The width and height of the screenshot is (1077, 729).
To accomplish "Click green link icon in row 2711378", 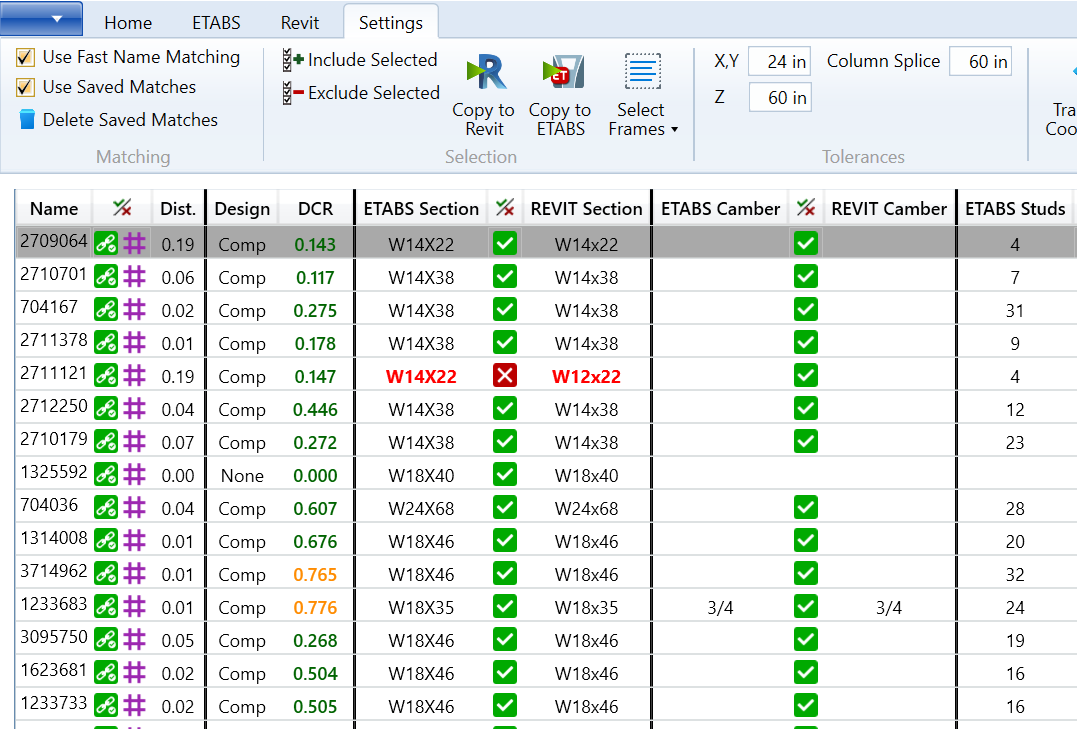I will coord(106,342).
